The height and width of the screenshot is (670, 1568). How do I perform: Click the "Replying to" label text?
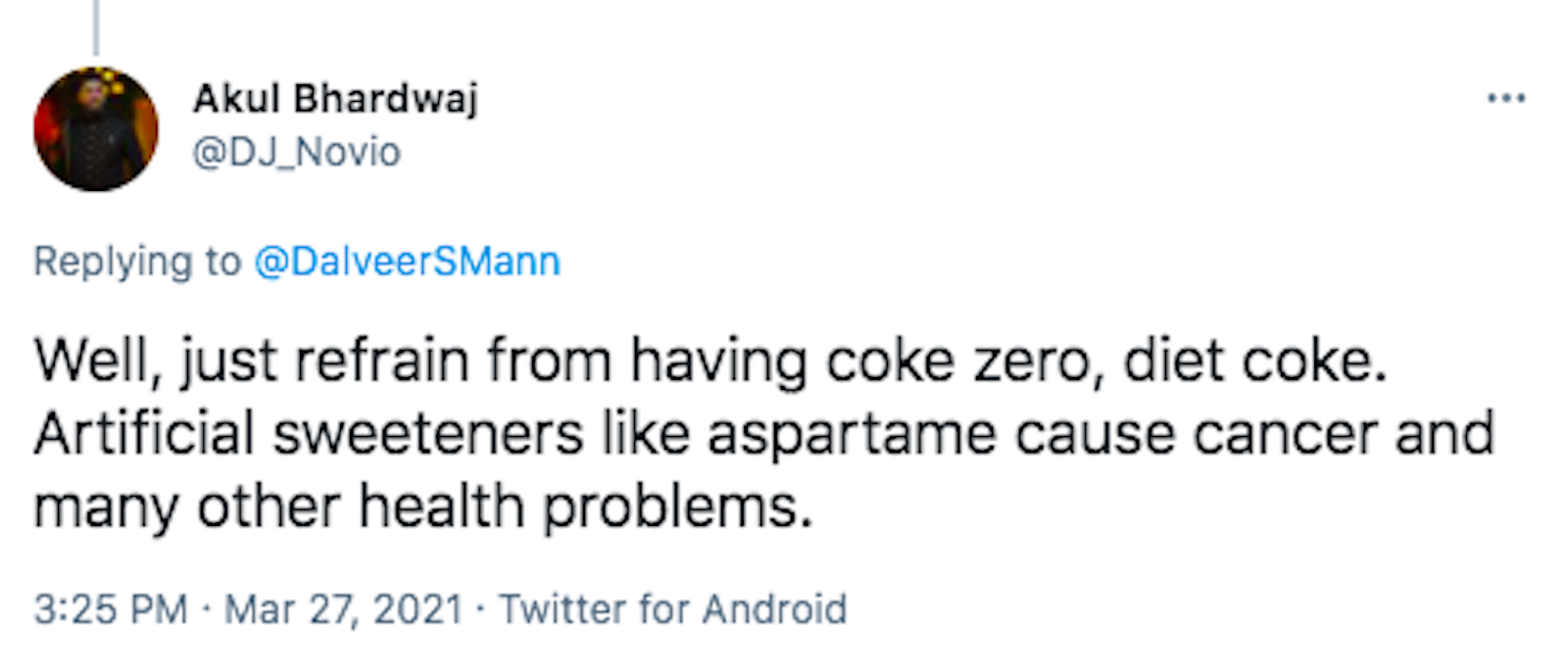(136, 262)
